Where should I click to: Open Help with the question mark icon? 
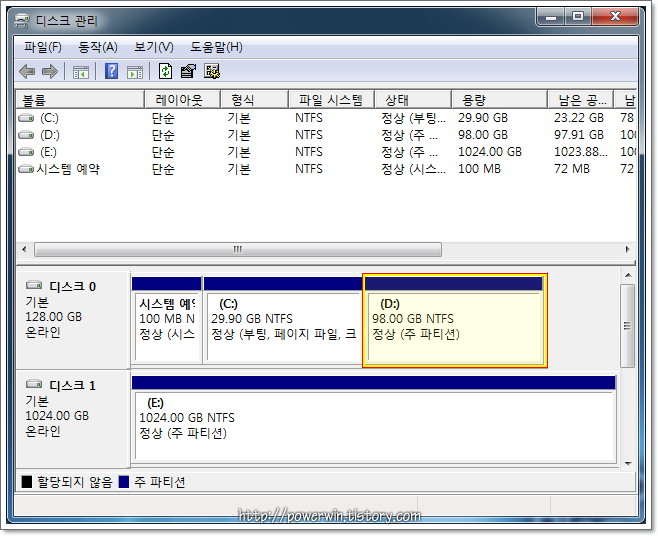click(111, 71)
